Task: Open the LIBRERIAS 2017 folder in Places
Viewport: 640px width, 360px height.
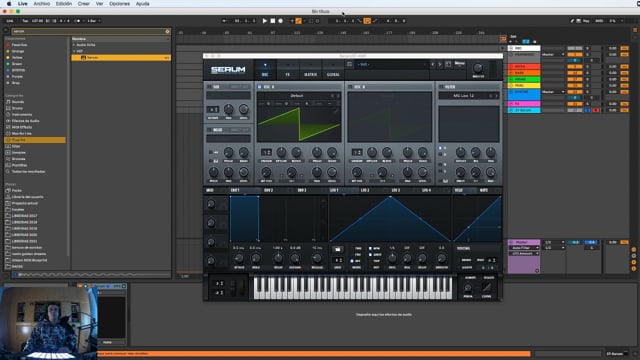Action: 24,216
